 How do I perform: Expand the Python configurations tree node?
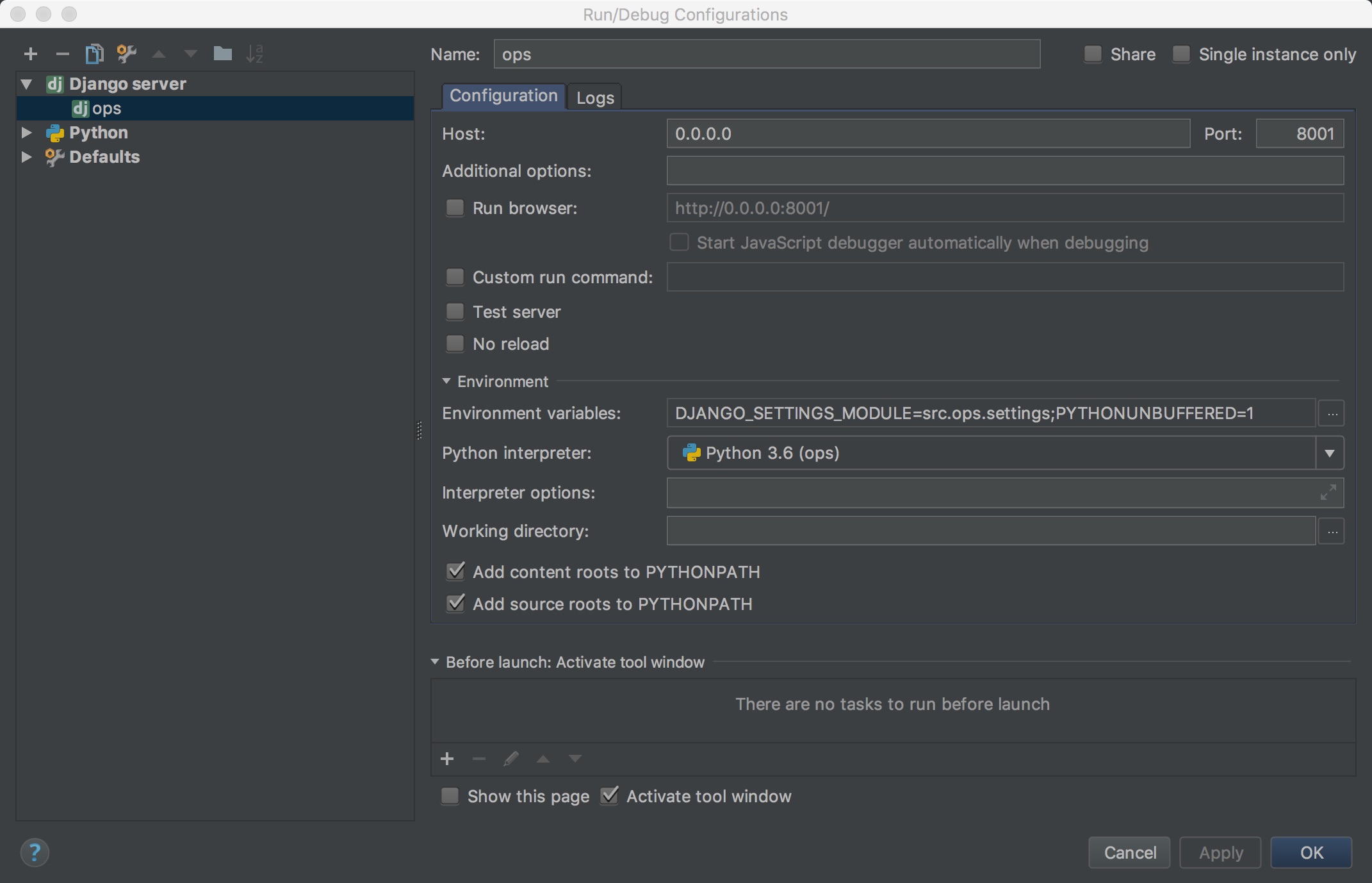point(27,133)
